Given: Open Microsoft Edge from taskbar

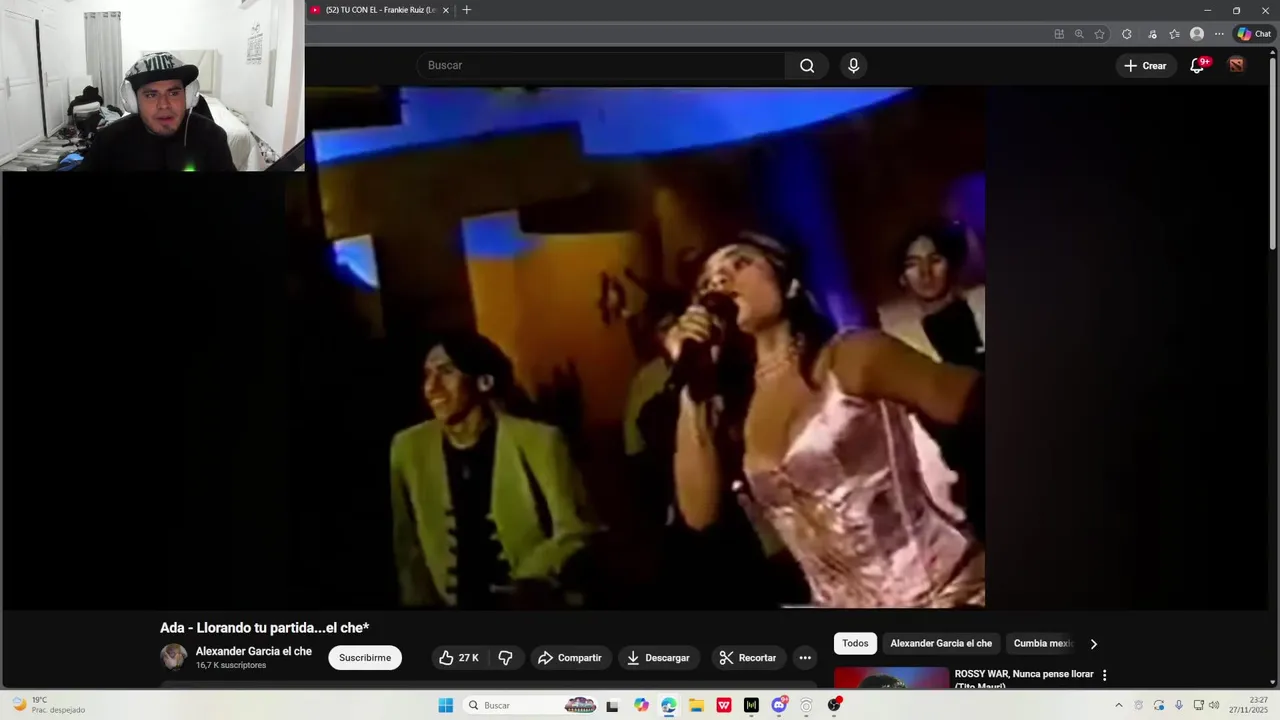Looking at the screenshot, I should (669, 705).
